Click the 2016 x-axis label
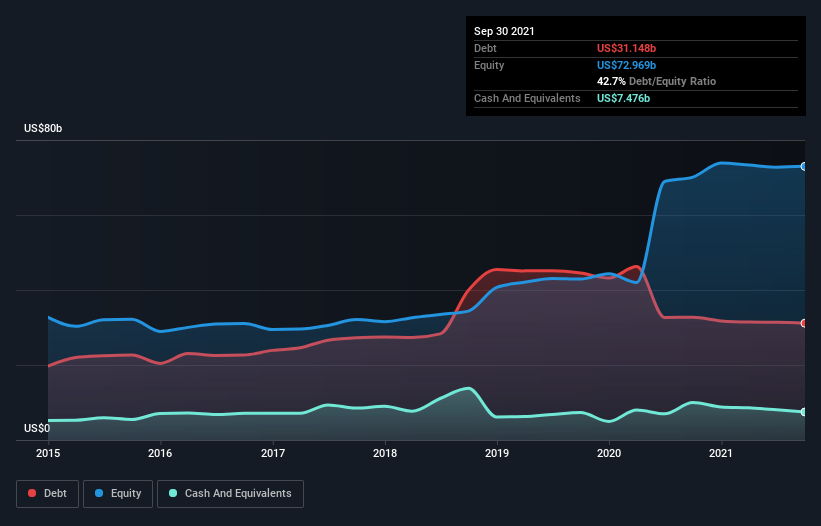821x526 pixels. 160,453
